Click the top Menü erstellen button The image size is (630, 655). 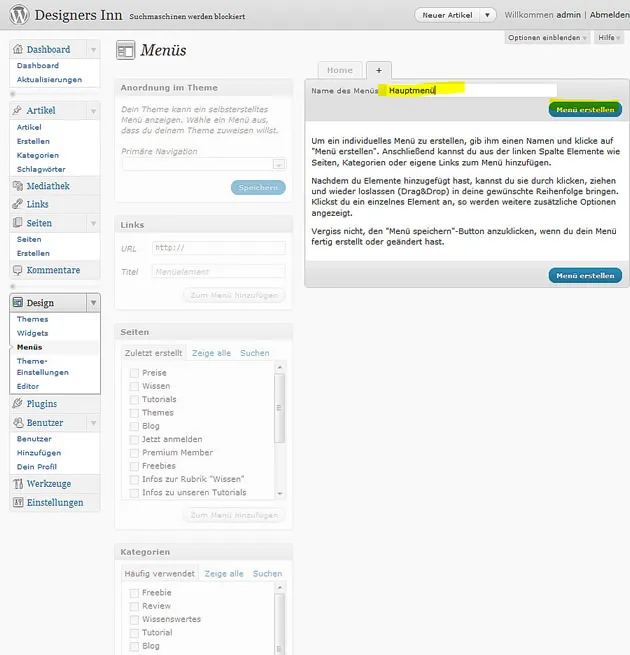[x=585, y=109]
